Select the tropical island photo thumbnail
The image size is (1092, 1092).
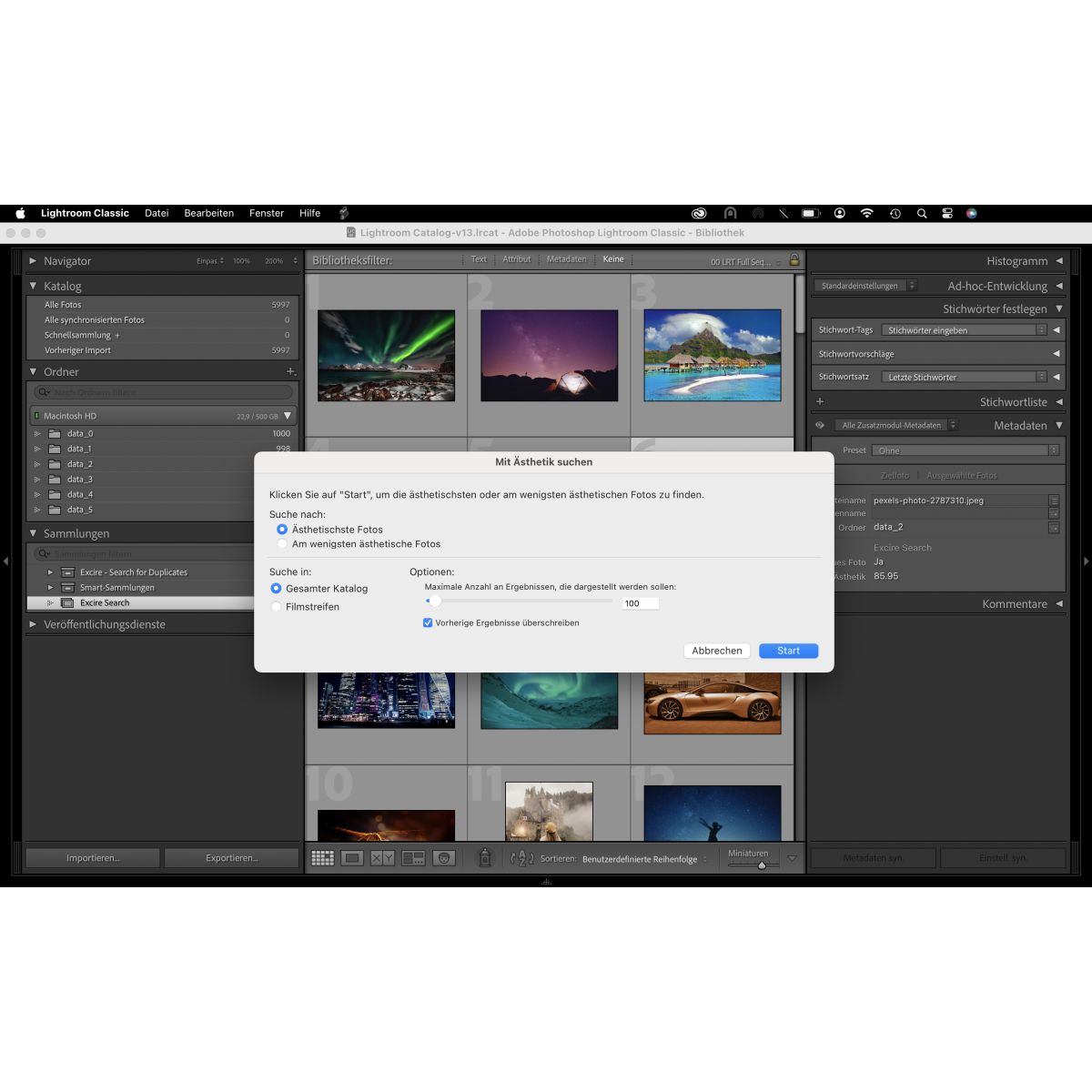(x=713, y=355)
